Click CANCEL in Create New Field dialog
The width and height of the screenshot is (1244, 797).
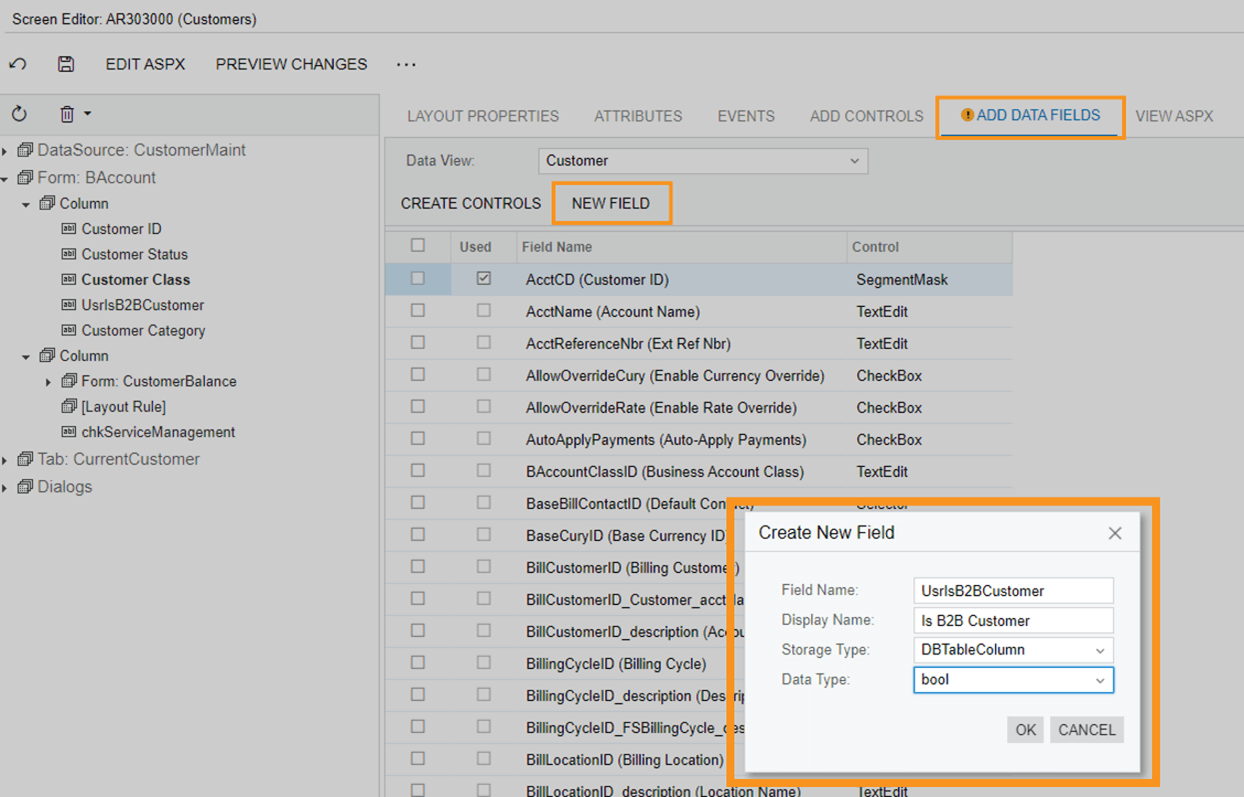tap(1087, 730)
